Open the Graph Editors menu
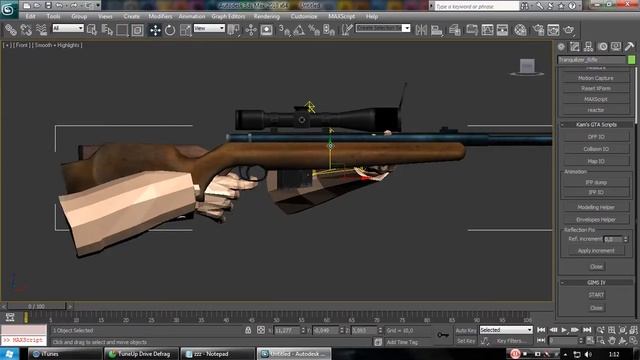 click(228, 16)
